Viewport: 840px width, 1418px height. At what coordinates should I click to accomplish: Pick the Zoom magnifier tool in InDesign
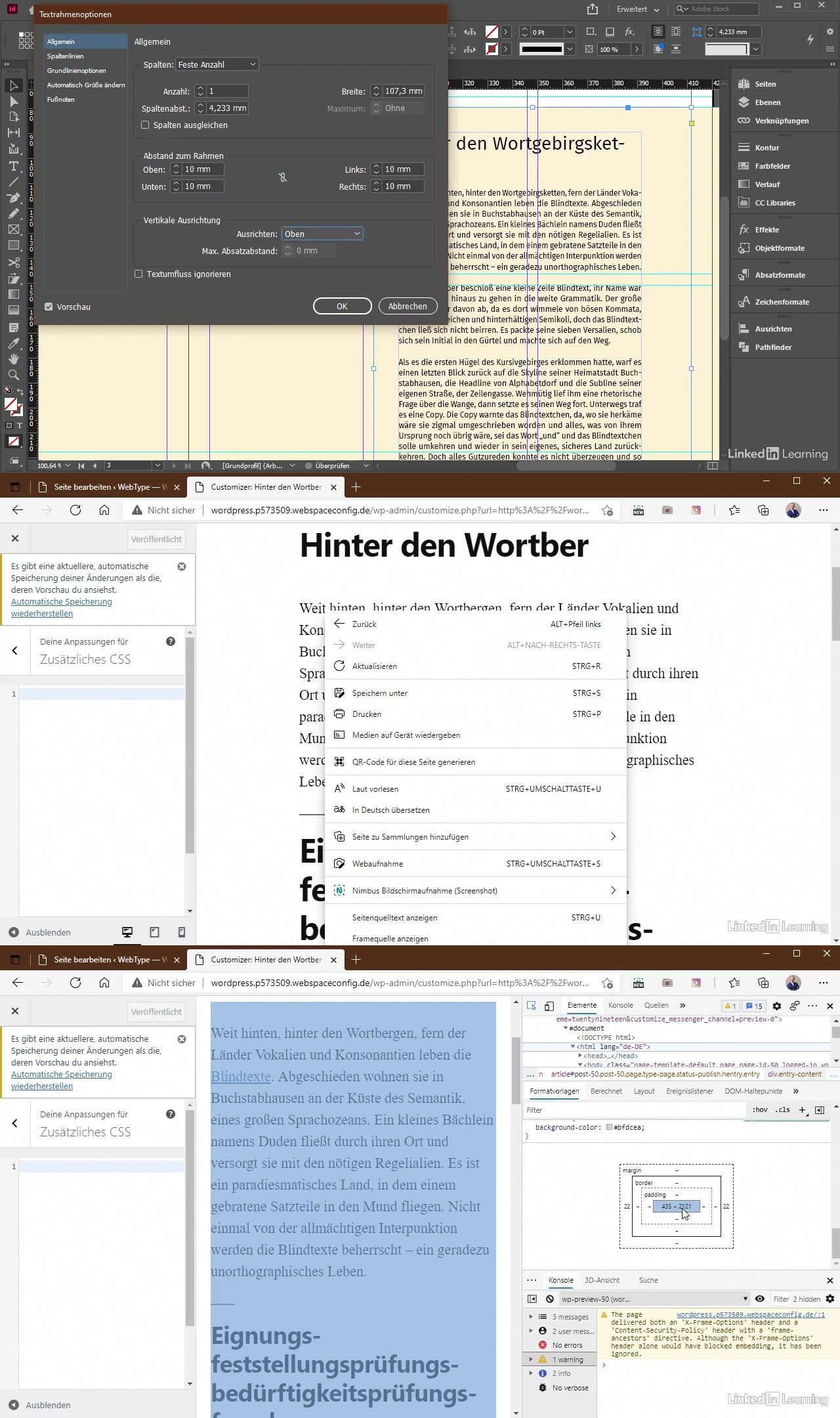pos(13,375)
